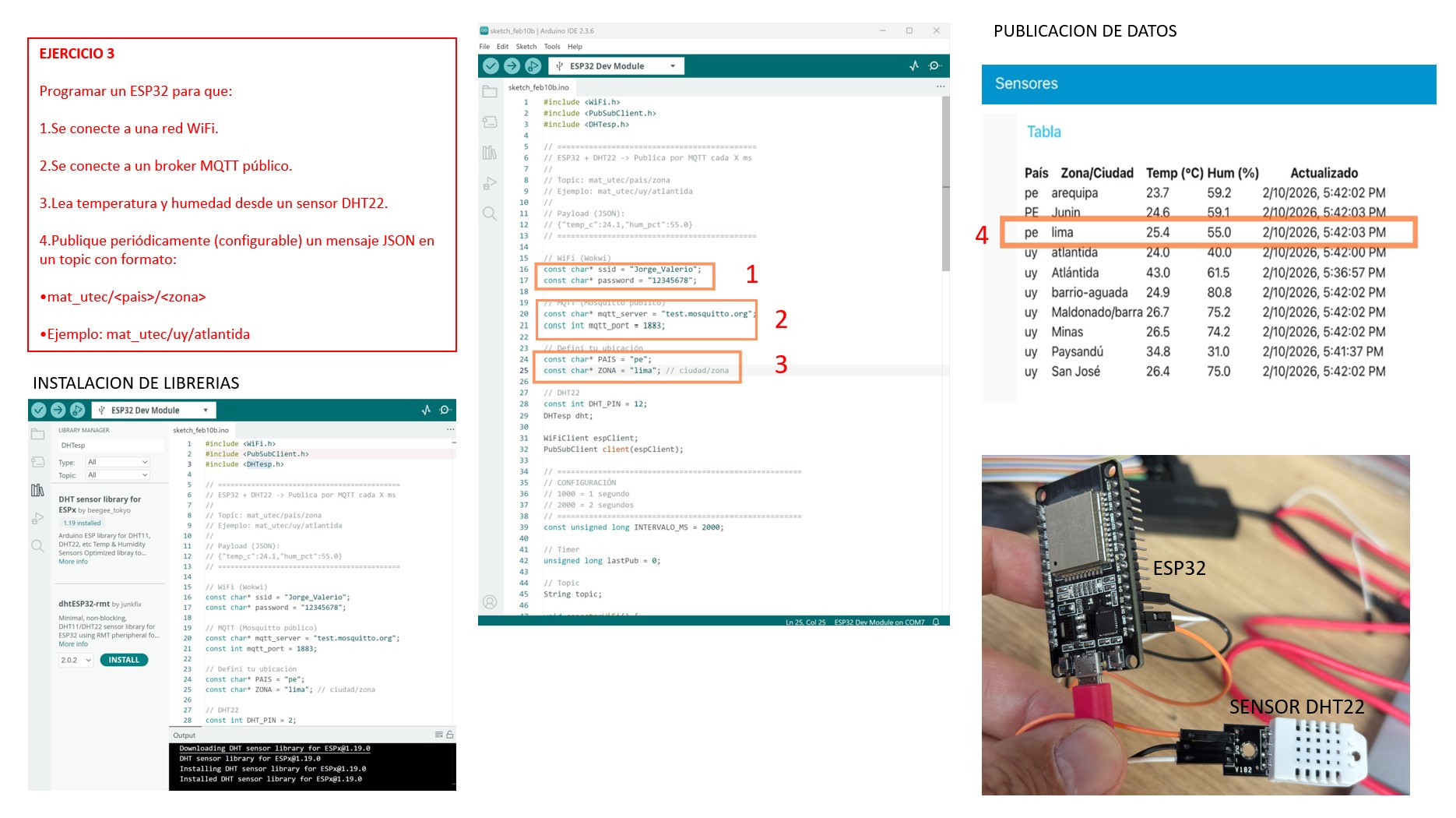This screenshot has width=1456, height=818.
Task: Open the Sketch menu
Action: [526, 47]
